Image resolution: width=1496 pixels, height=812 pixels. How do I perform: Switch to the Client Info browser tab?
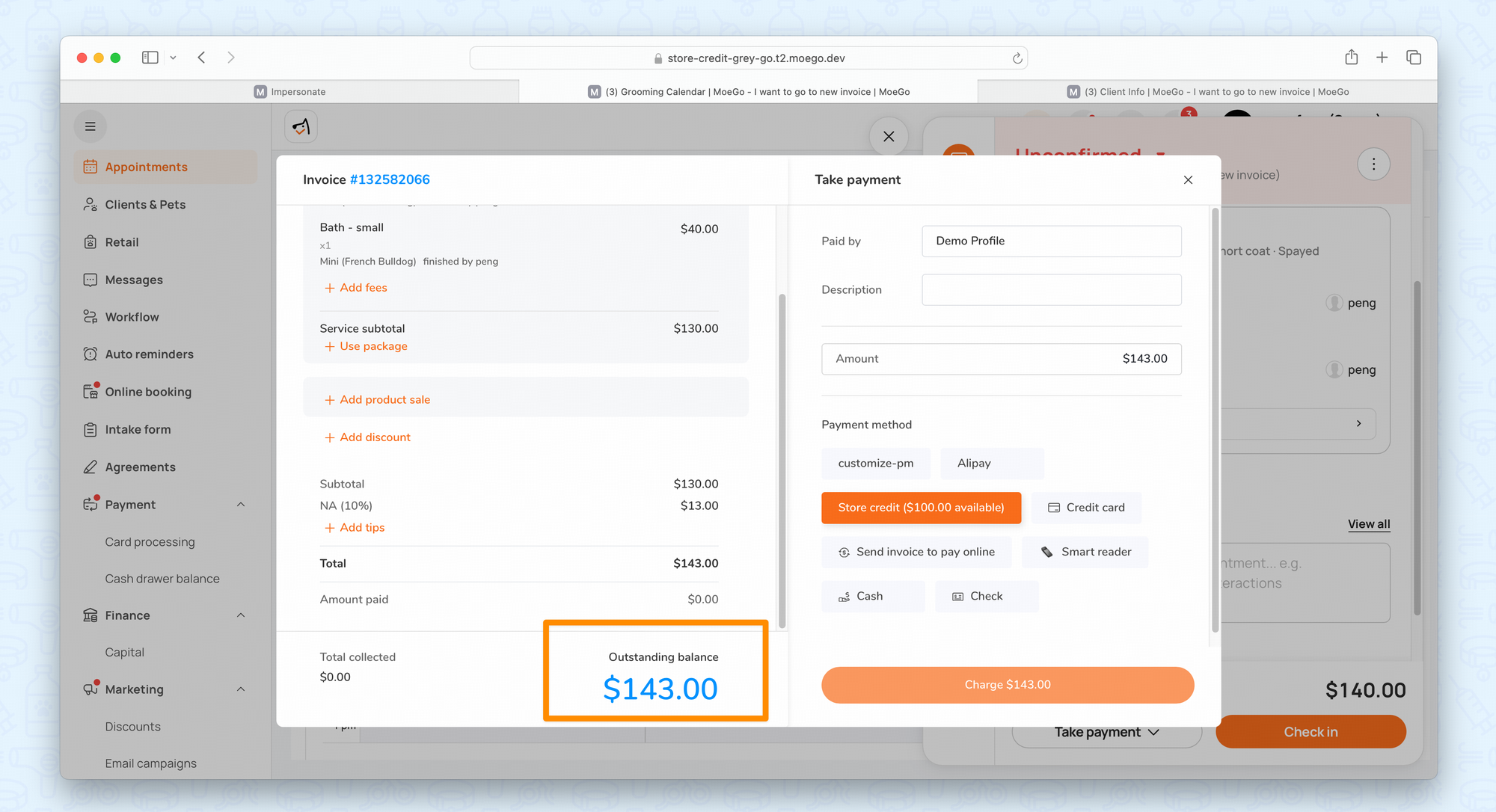[1207, 92]
